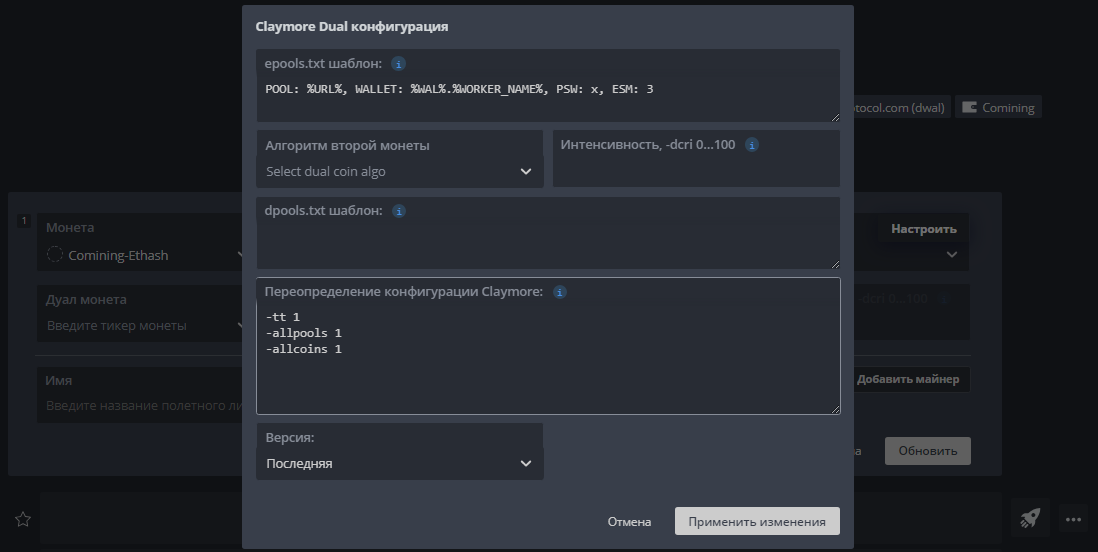Click Отмена to cancel dialog
The height and width of the screenshot is (552, 1098).
pyautogui.click(x=629, y=522)
